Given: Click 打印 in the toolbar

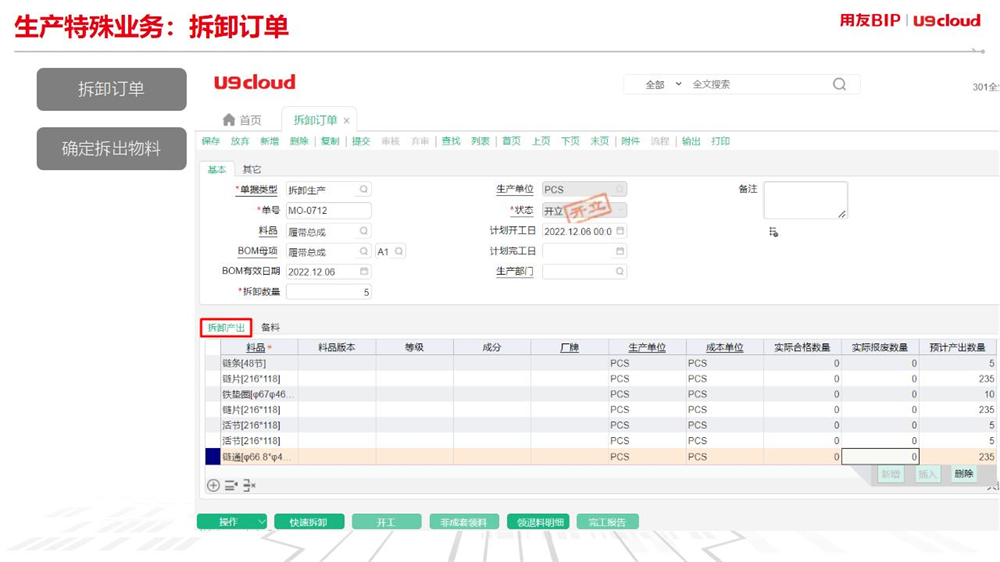Looking at the screenshot, I should tap(721, 141).
